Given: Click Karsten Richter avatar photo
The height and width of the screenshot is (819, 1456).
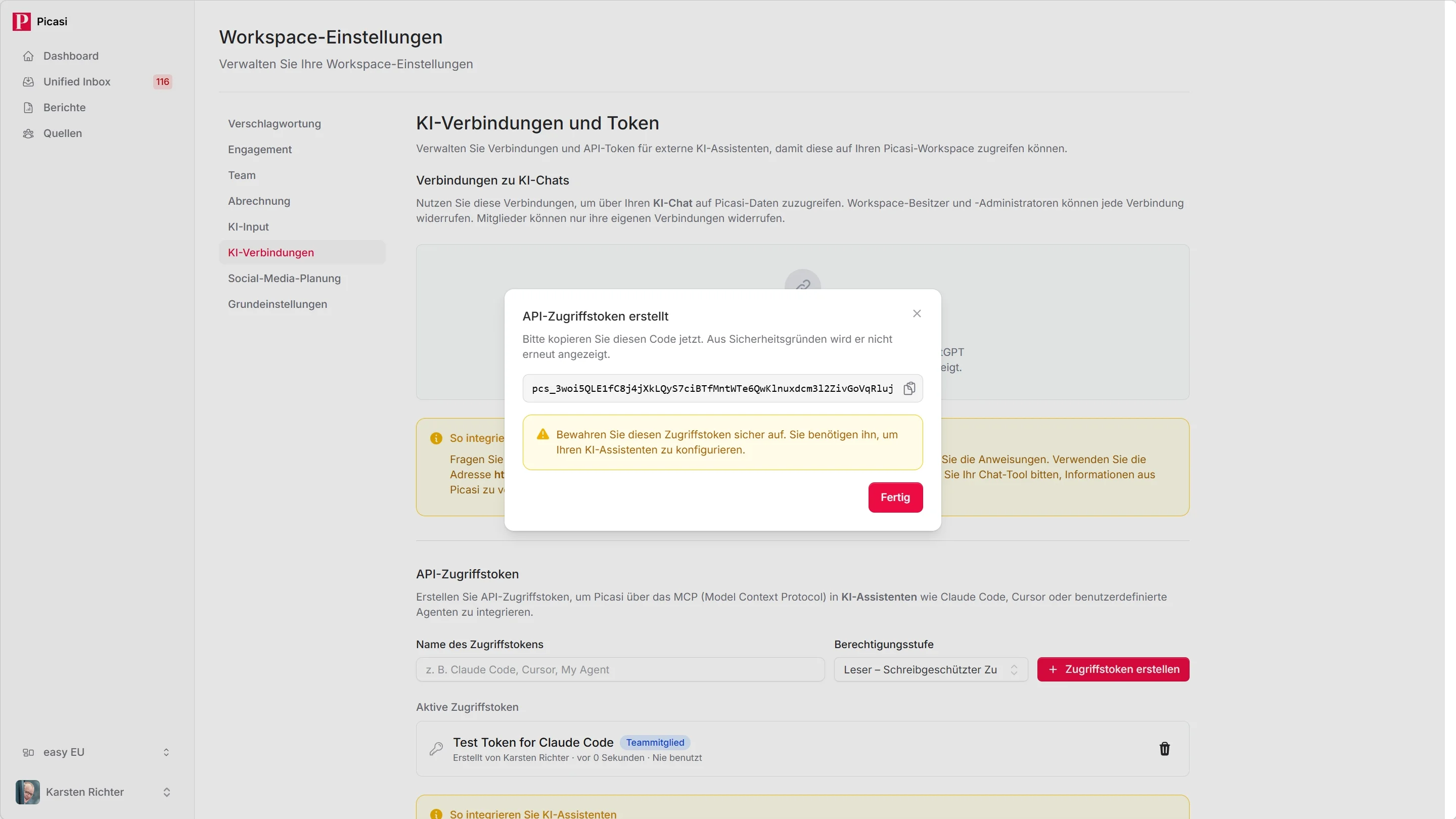Looking at the screenshot, I should point(28,792).
